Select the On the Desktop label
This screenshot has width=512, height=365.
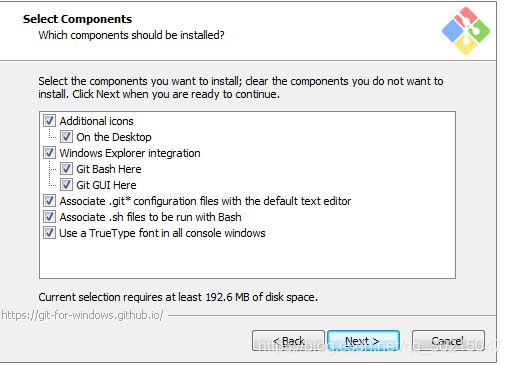114,137
